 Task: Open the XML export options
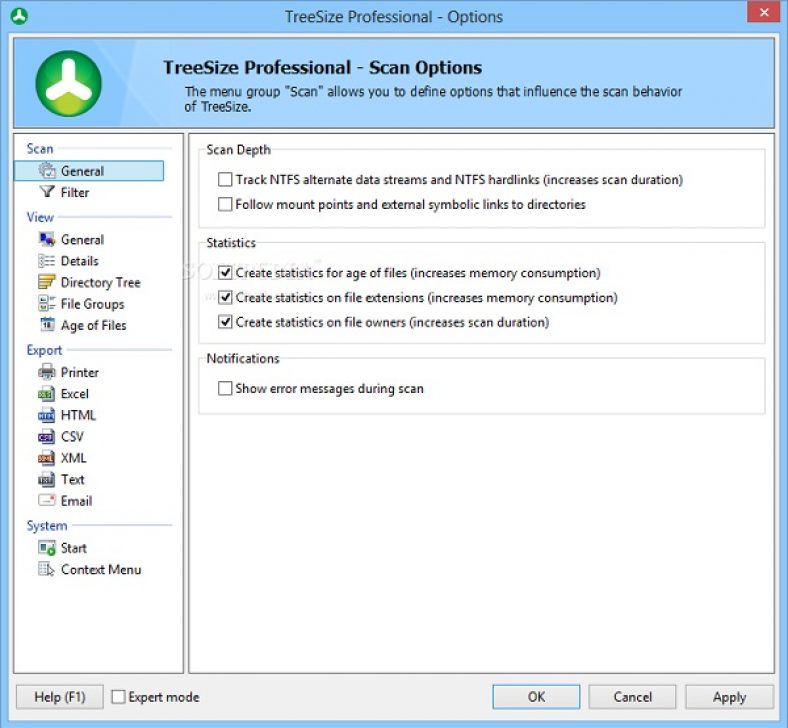(73, 458)
